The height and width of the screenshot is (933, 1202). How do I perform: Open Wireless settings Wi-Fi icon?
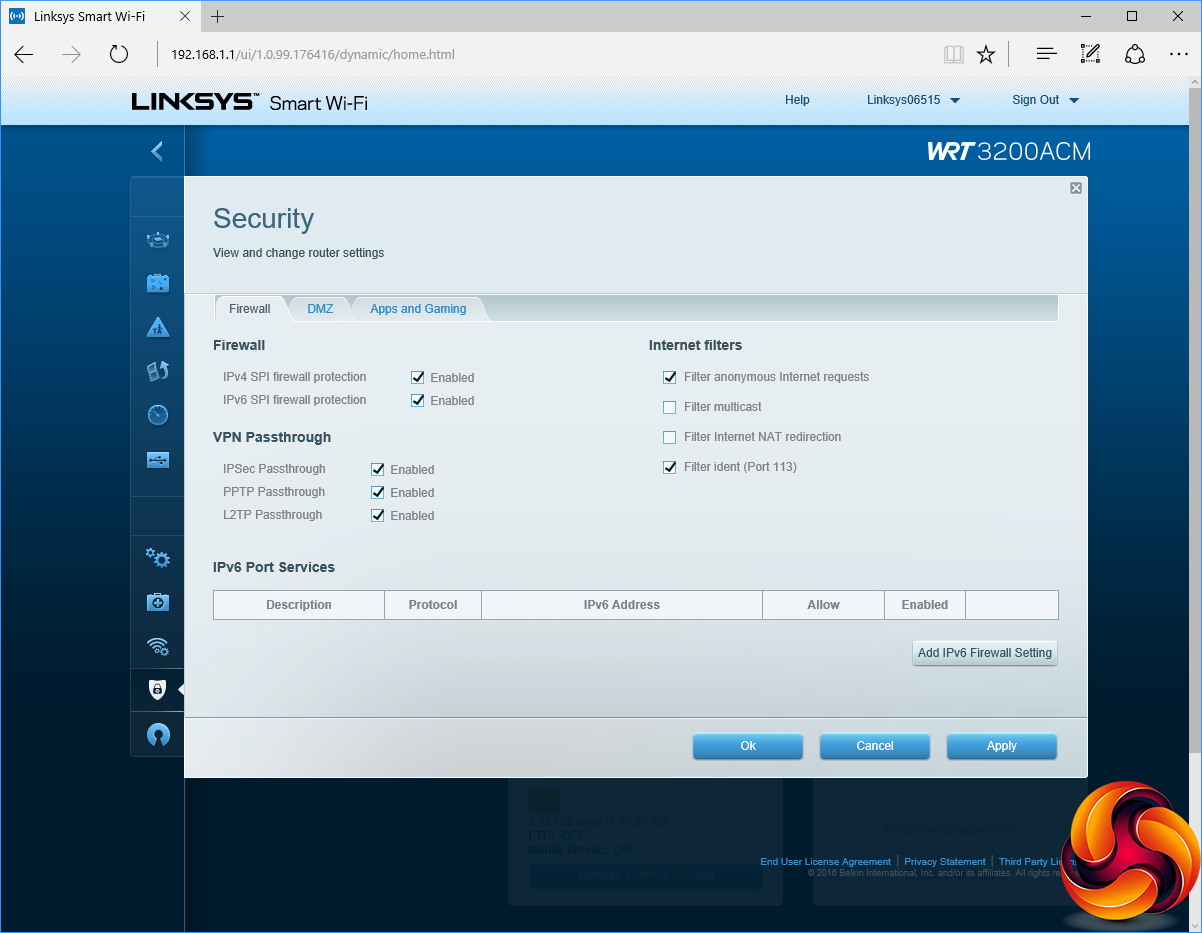[158, 646]
